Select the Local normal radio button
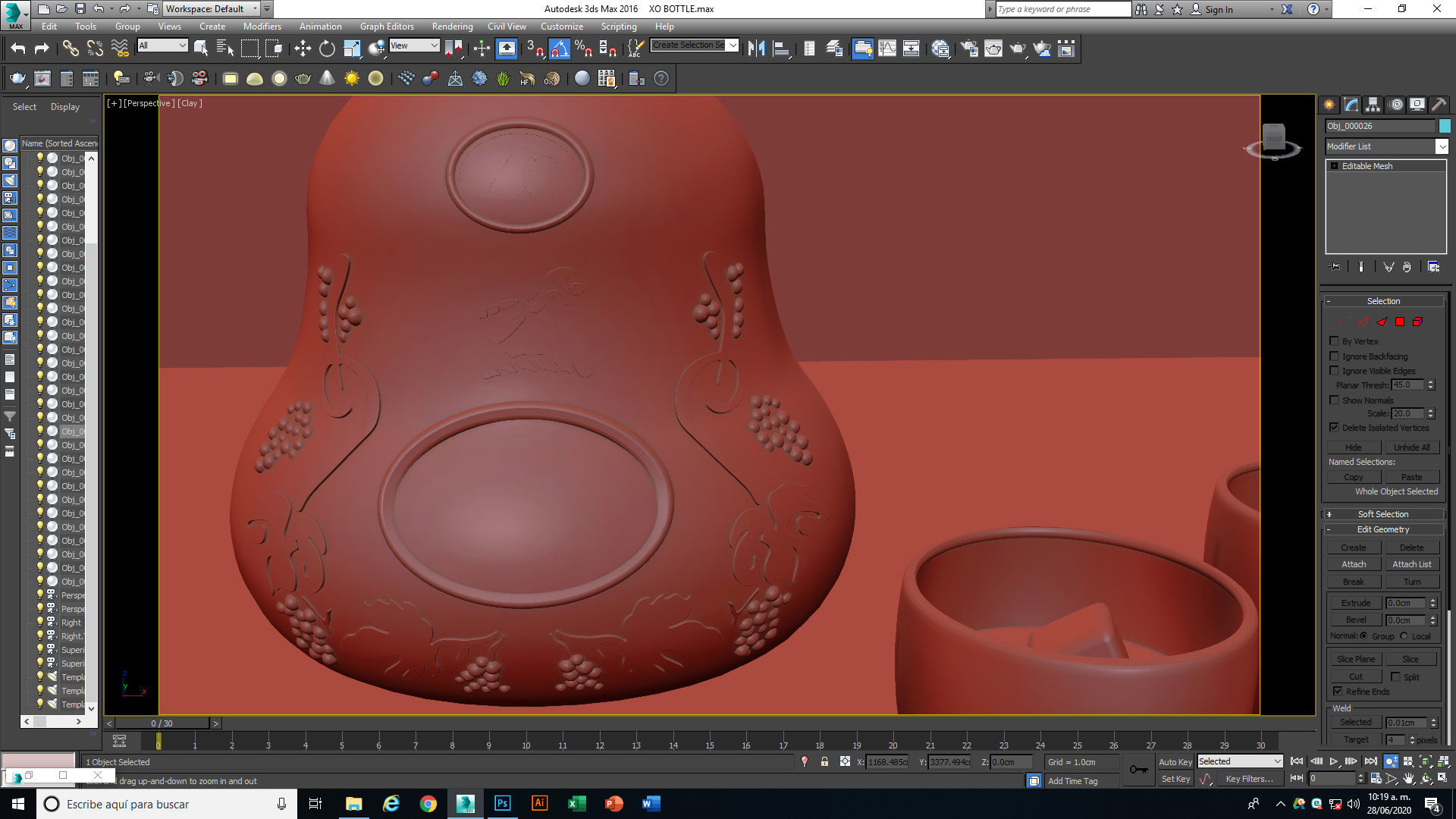The height and width of the screenshot is (819, 1456). pyautogui.click(x=1404, y=636)
